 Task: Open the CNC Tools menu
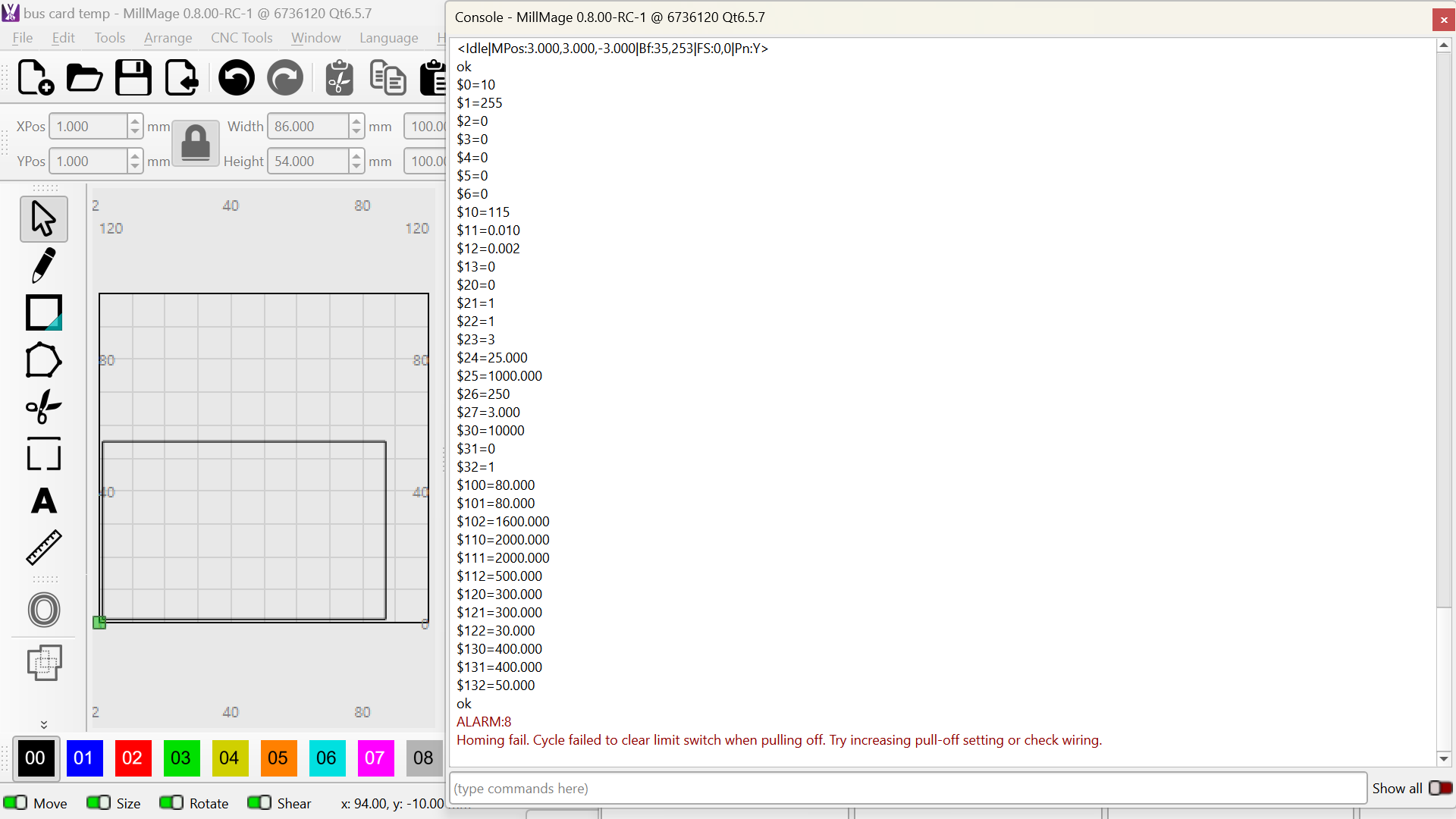pyautogui.click(x=241, y=38)
